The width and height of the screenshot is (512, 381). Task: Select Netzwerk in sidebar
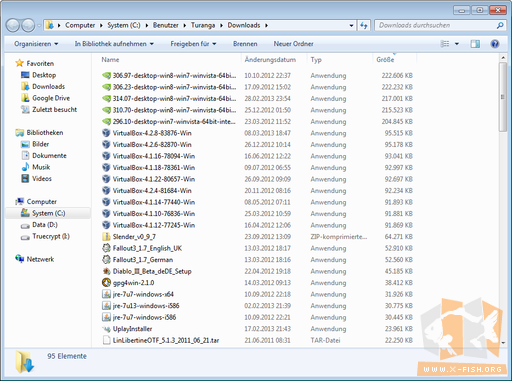[x=40, y=259]
